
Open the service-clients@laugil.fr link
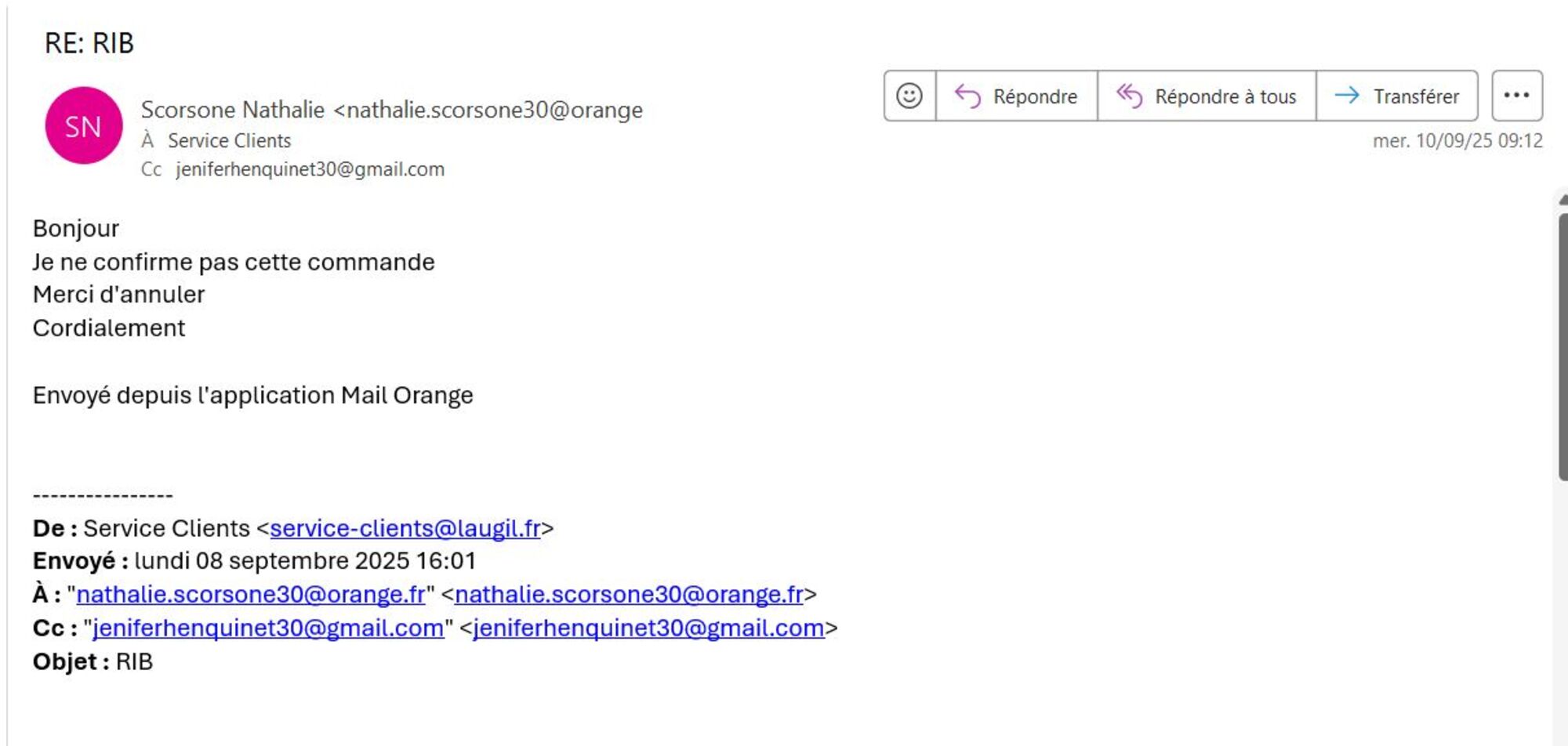click(x=405, y=529)
